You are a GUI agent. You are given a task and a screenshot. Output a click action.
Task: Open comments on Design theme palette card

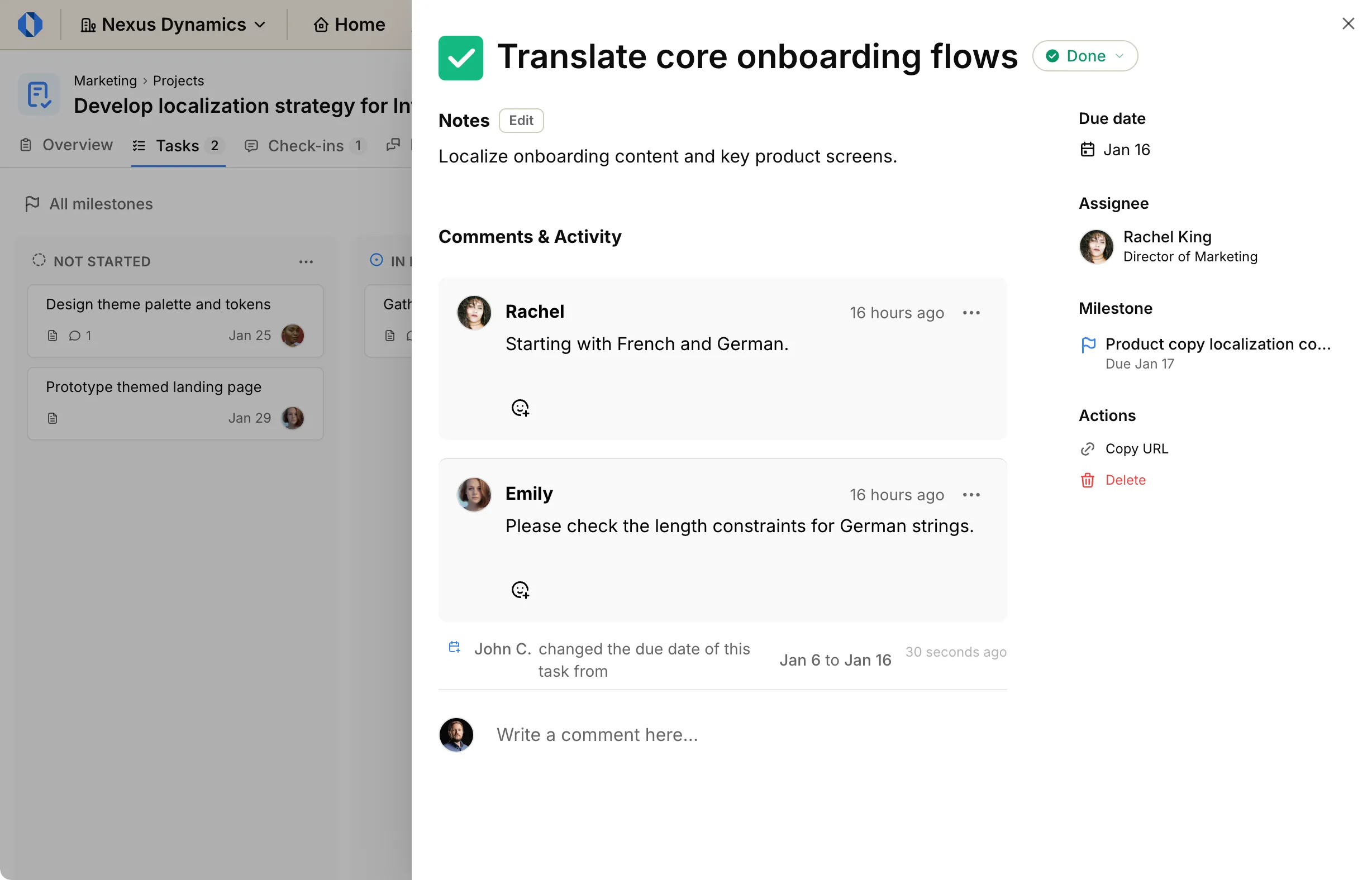[76, 336]
